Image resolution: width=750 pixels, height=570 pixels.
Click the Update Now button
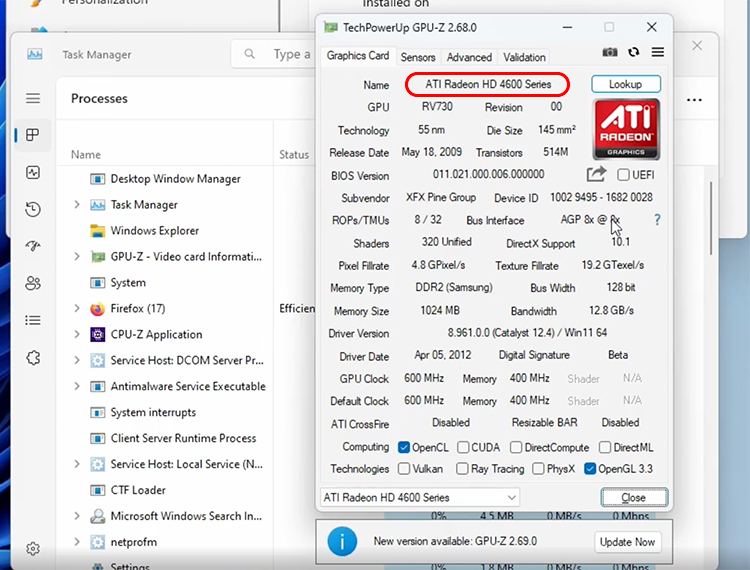coord(627,542)
